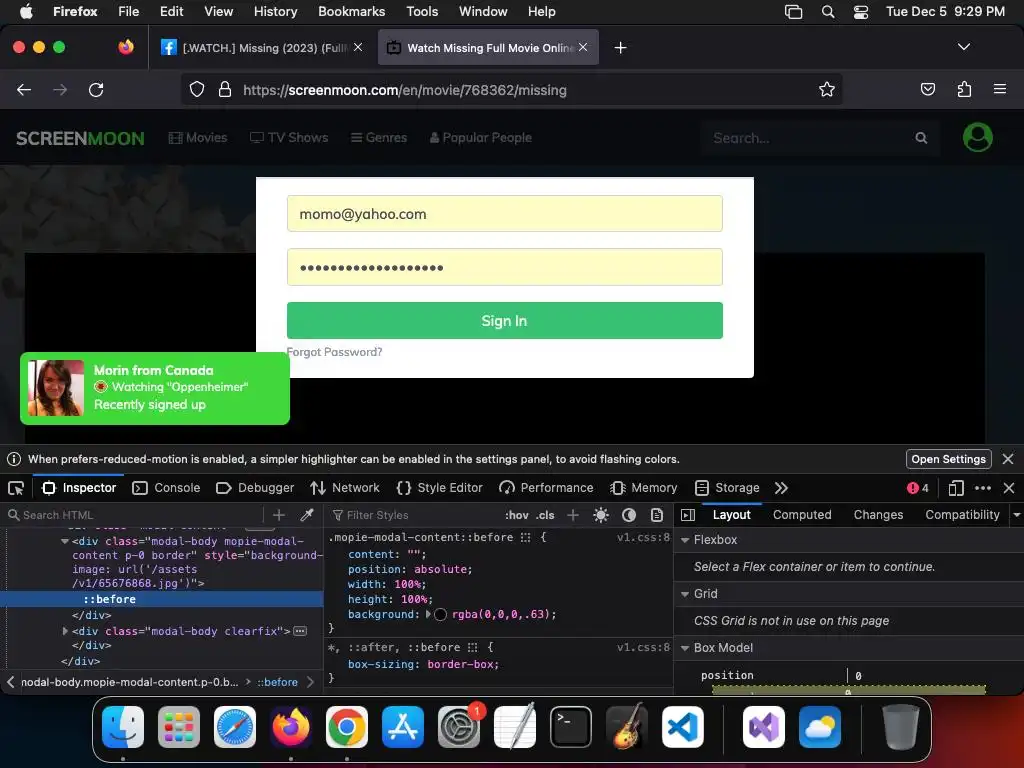Click the green user avatar icon
This screenshot has width=1024, height=768.
[x=978, y=137]
